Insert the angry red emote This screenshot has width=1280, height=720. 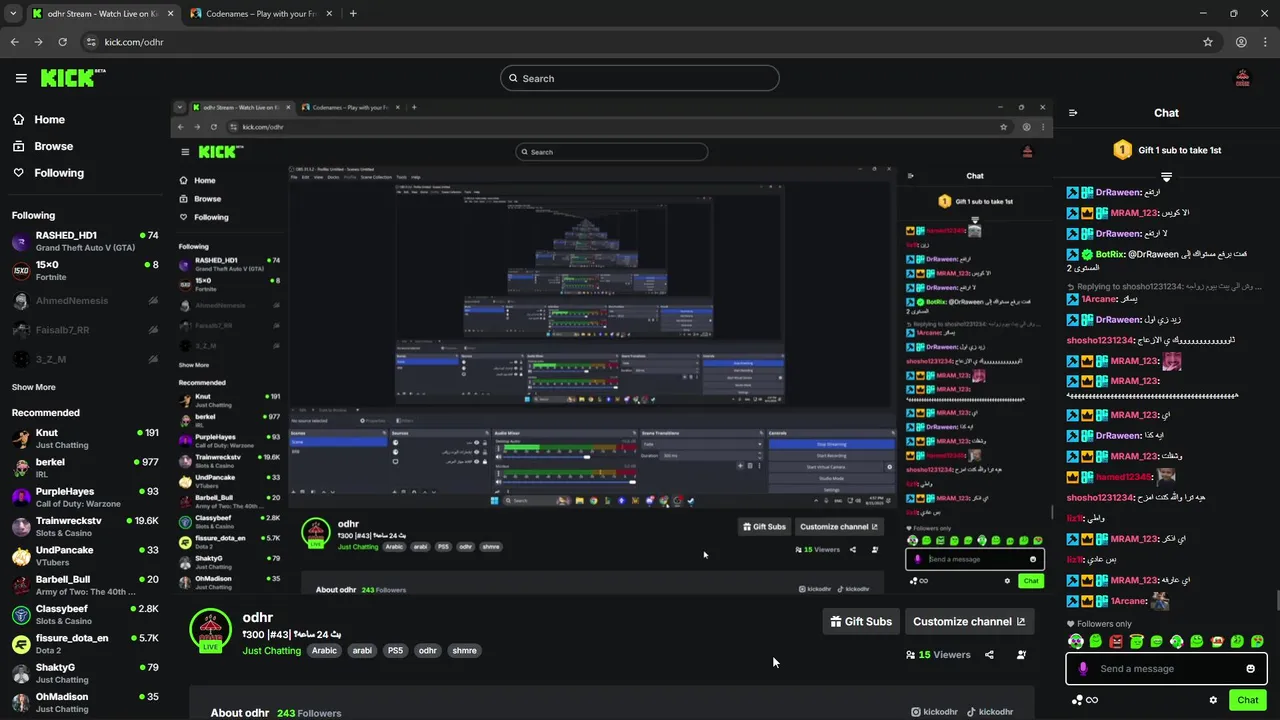pos(1116,641)
